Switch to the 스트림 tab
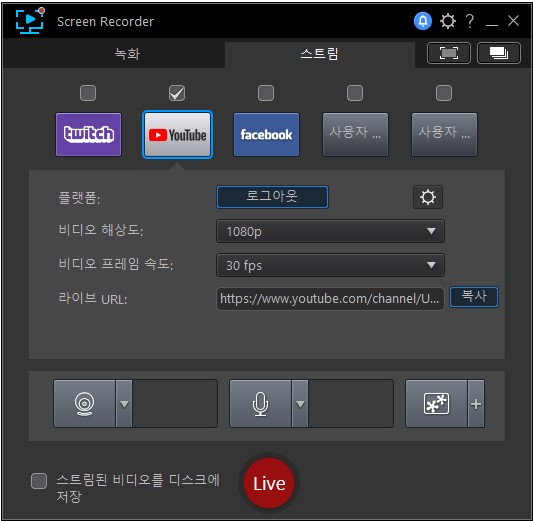The width and height of the screenshot is (533, 521). pos(320,54)
